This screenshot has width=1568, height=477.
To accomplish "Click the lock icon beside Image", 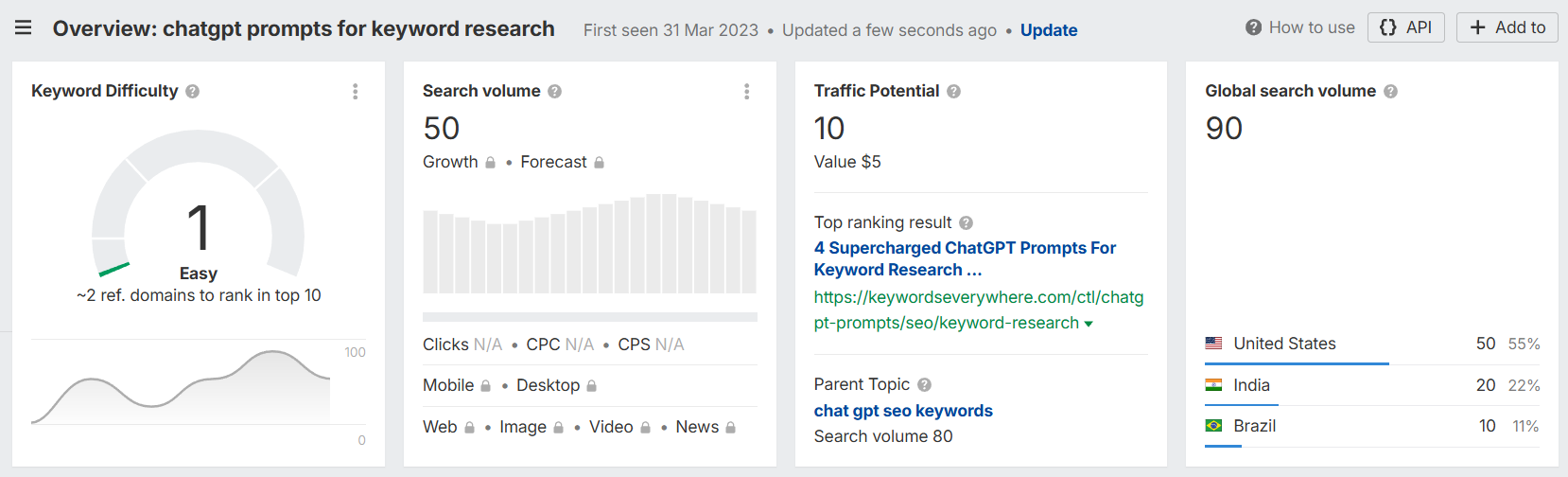I will [x=558, y=428].
